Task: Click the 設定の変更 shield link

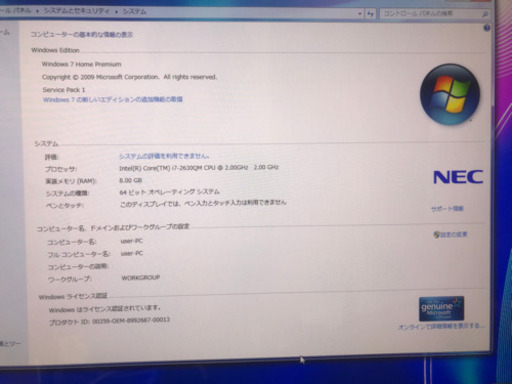Action: [x=450, y=235]
